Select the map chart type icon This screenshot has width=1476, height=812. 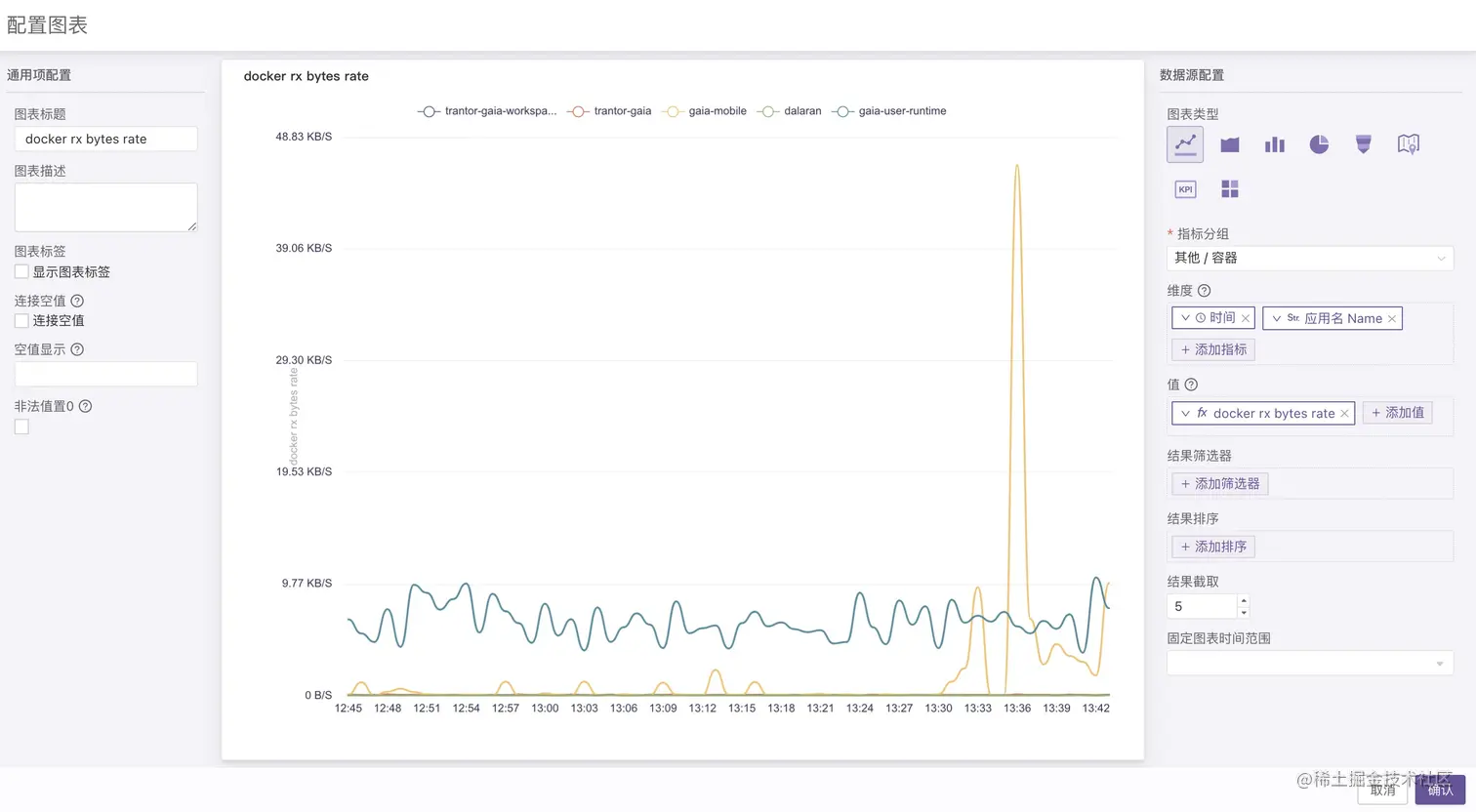1409,144
